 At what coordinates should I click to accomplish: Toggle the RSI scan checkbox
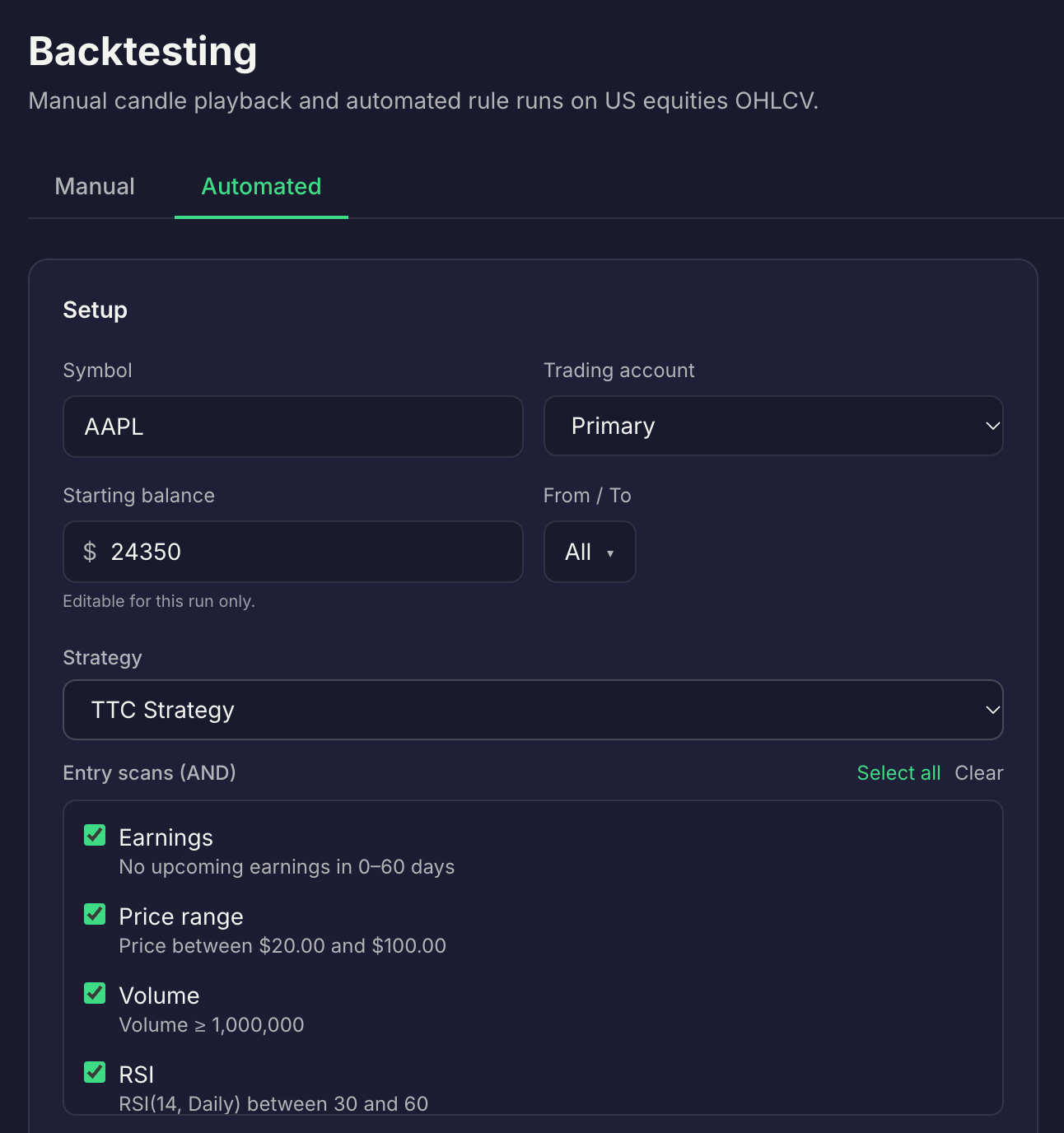[95, 1073]
